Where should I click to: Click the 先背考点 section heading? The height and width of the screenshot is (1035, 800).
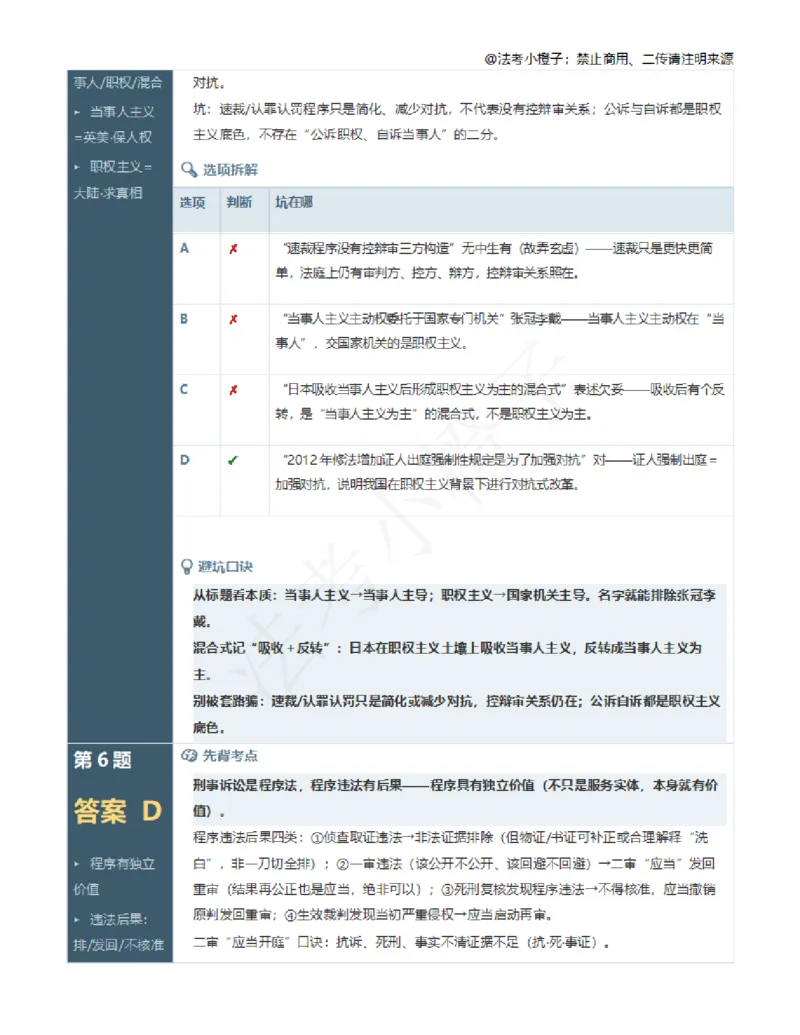coord(230,755)
